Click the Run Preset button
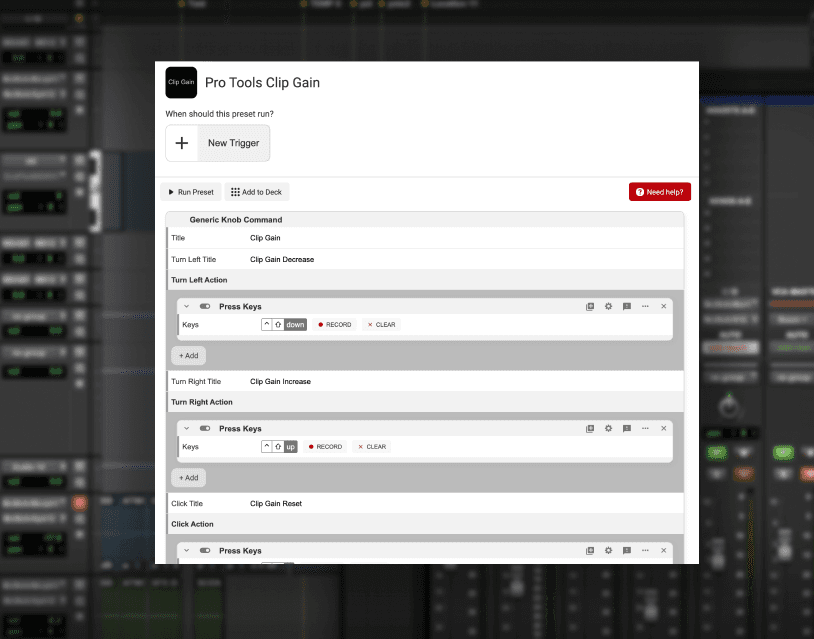Image resolution: width=814 pixels, height=639 pixels. [191, 192]
